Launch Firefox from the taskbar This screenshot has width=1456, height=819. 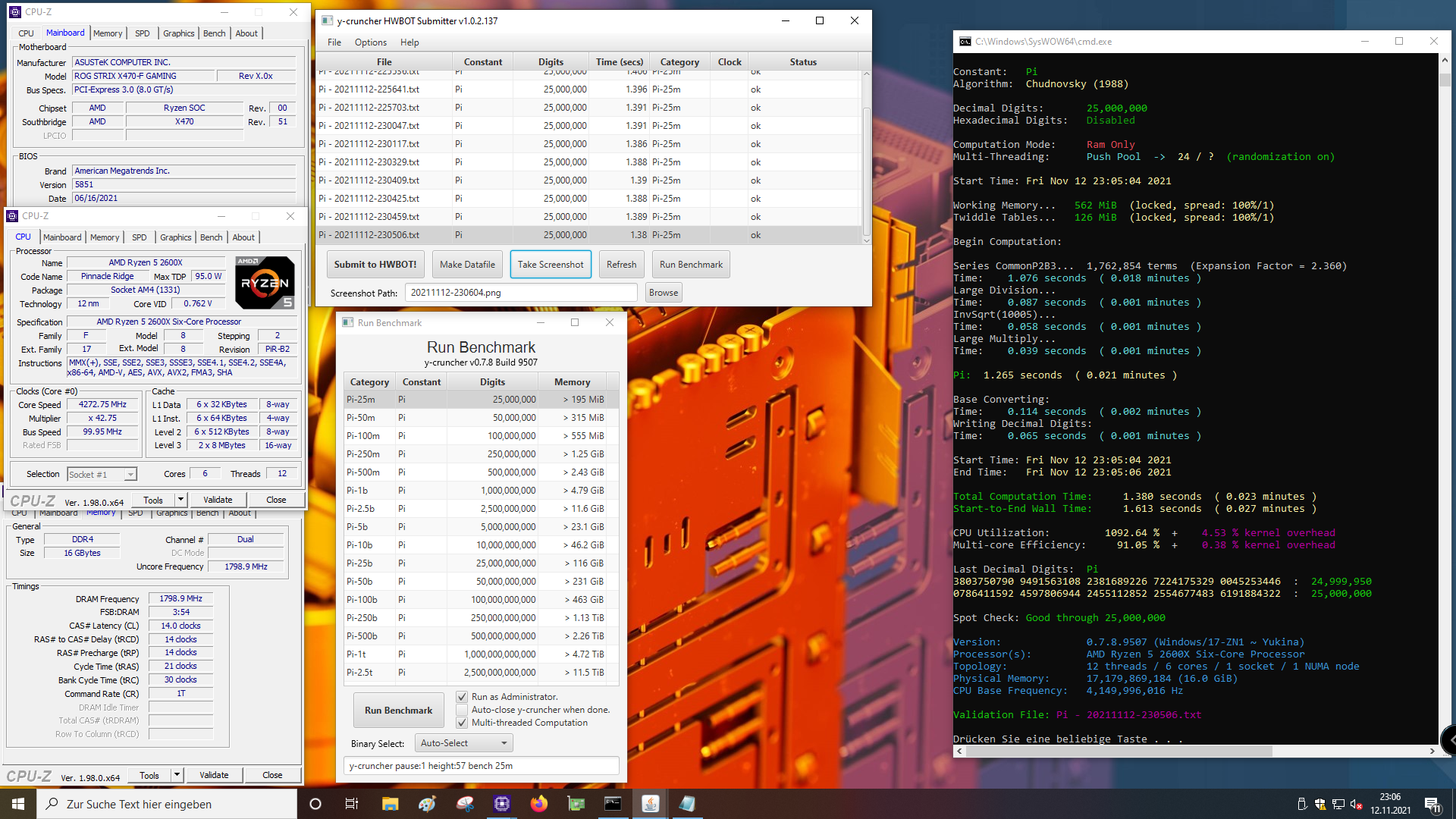click(538, 804)
